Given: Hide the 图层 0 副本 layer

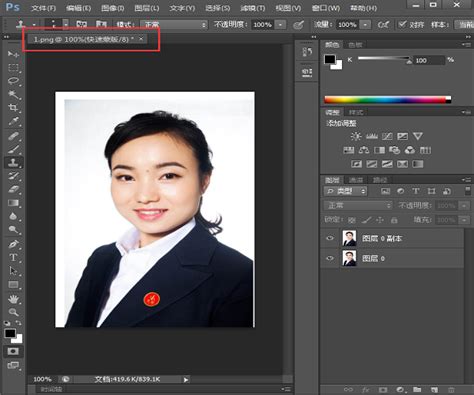Looking at the screenshot, I should [x=330, y=238].
